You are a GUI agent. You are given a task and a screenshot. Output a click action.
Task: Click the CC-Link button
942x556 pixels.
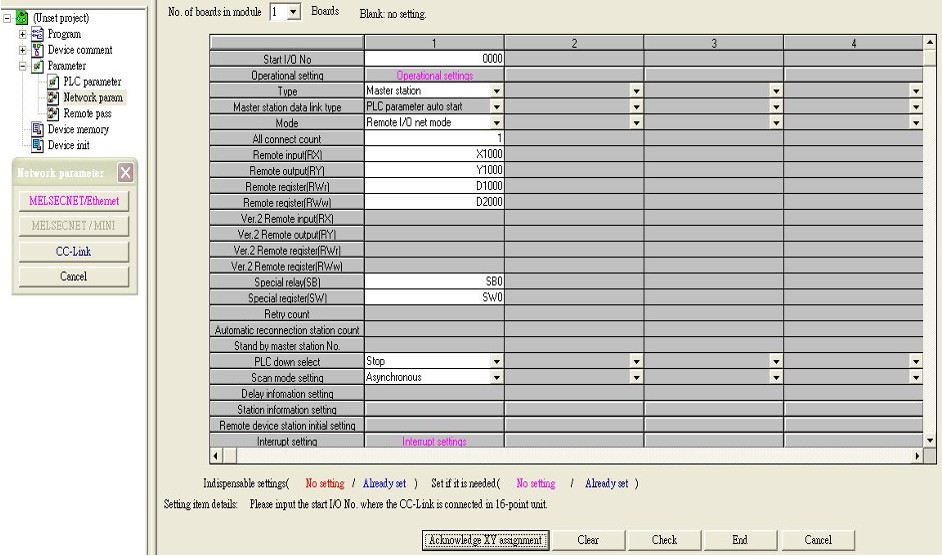pyautogui.click(x=74, y=251)
